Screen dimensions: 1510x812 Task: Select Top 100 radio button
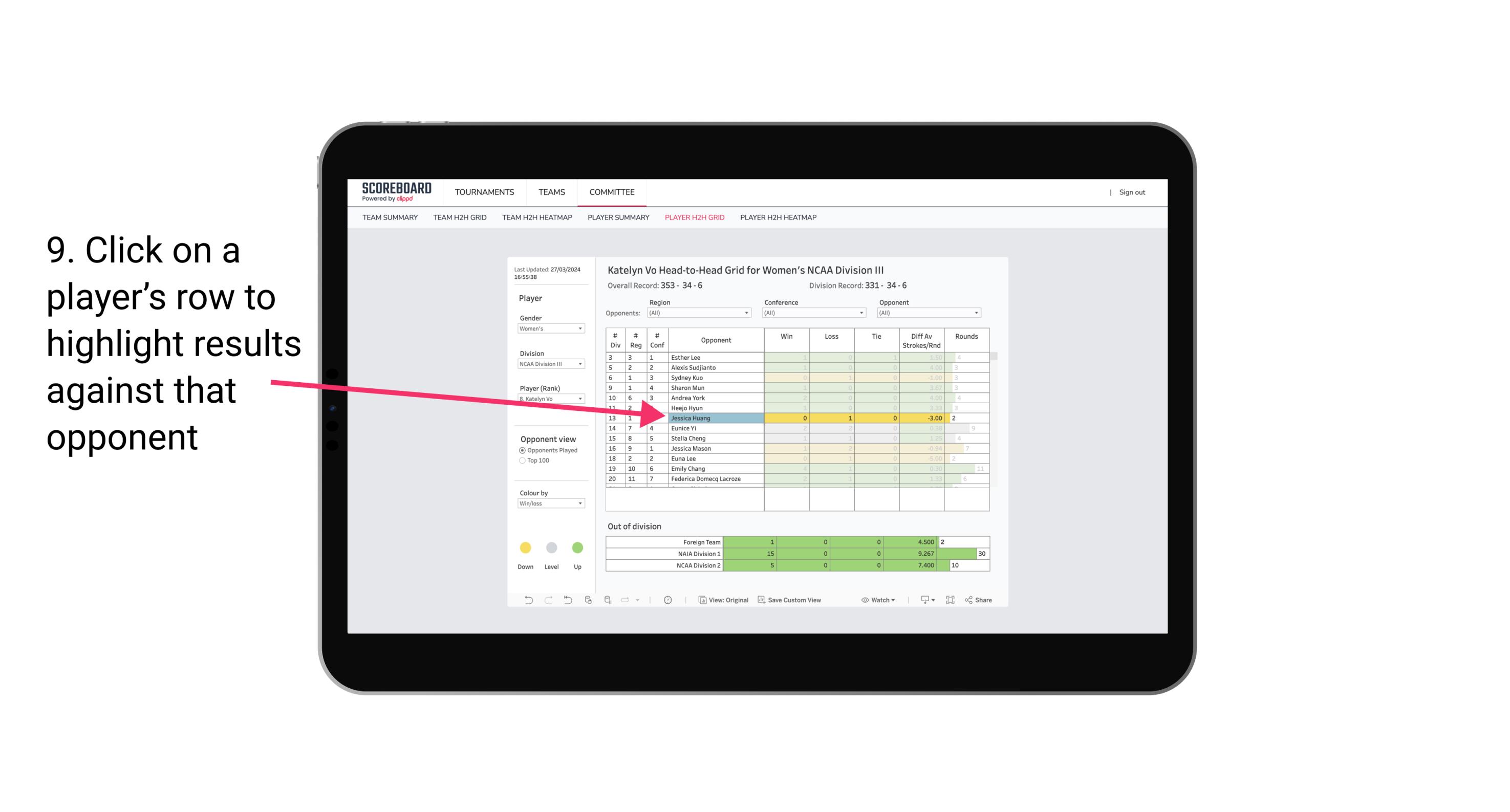tap(521, 460)
